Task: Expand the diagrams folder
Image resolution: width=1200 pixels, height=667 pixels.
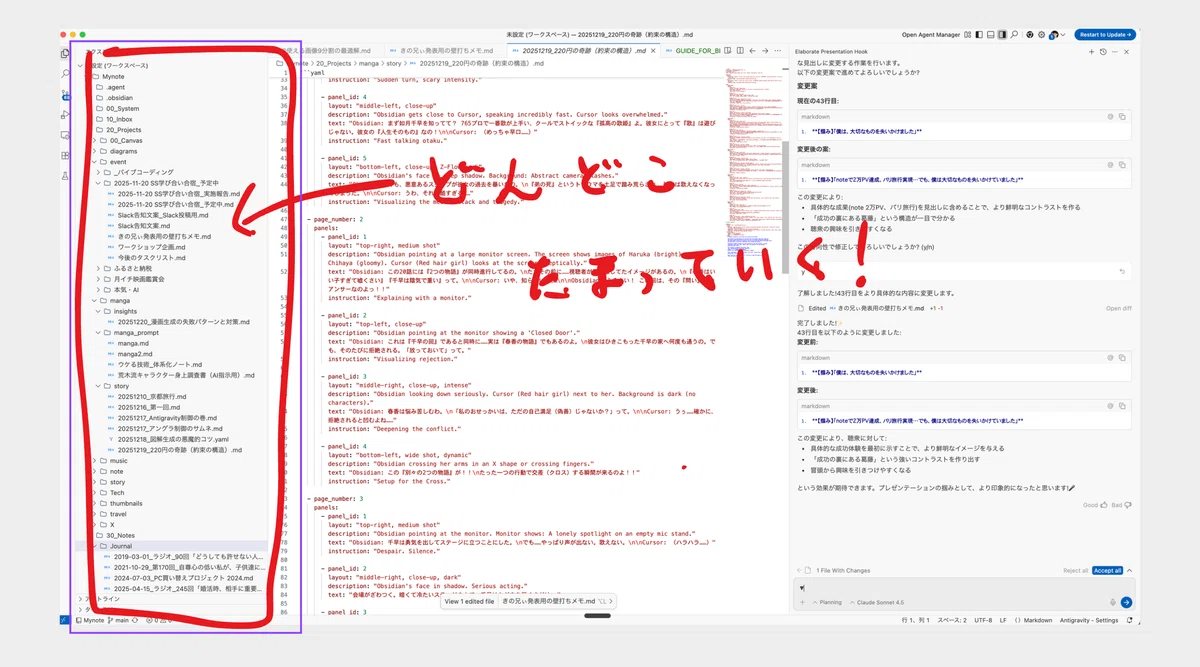Action: (123, 151)
